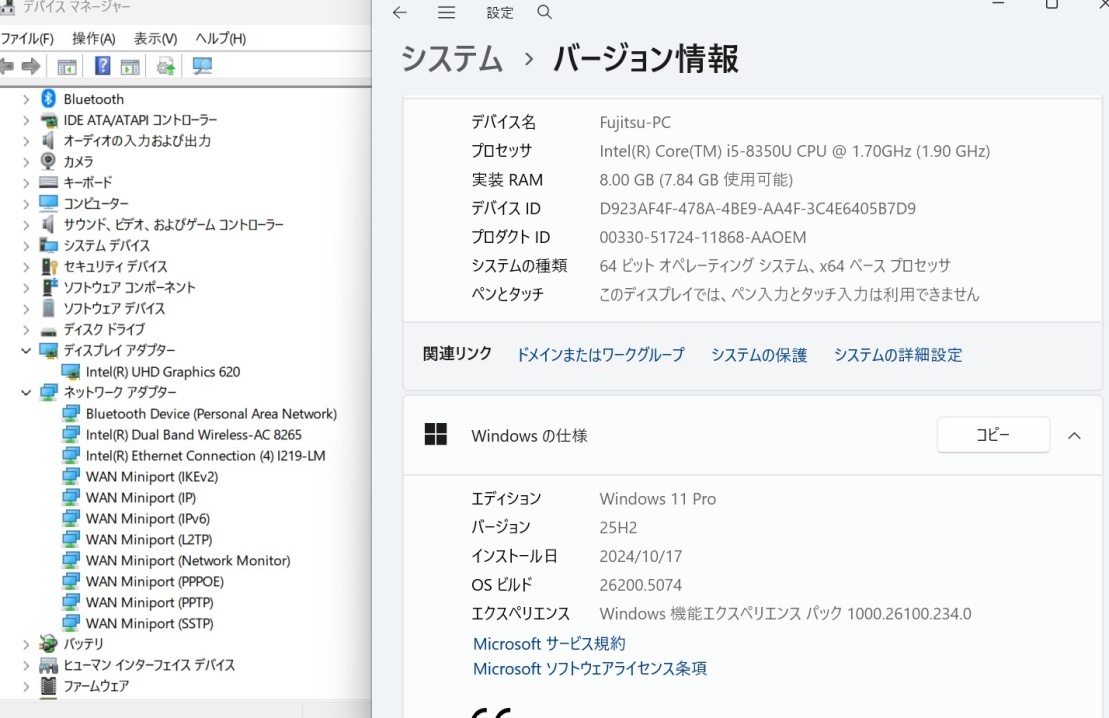Expand the Bluetooth tree node
The image size is (1109, 718).
pos(26,99)
